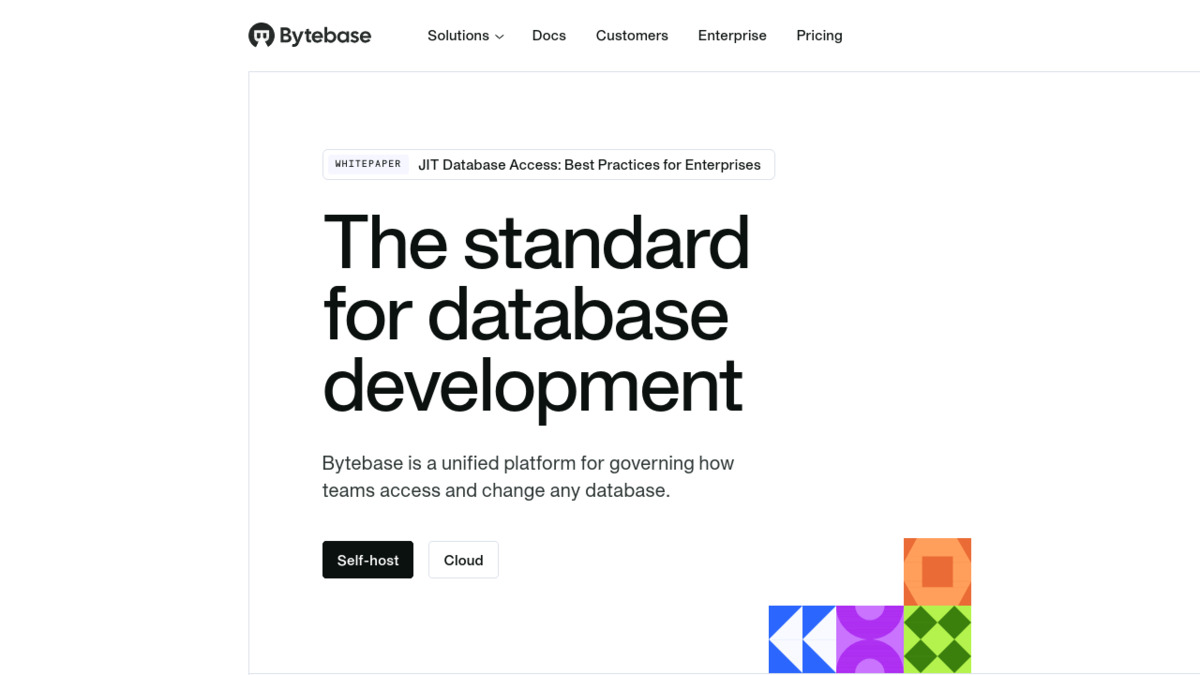Select Customers from the top navigation
This screenshot has width=1200, height=675.
[x=632, y=35]
